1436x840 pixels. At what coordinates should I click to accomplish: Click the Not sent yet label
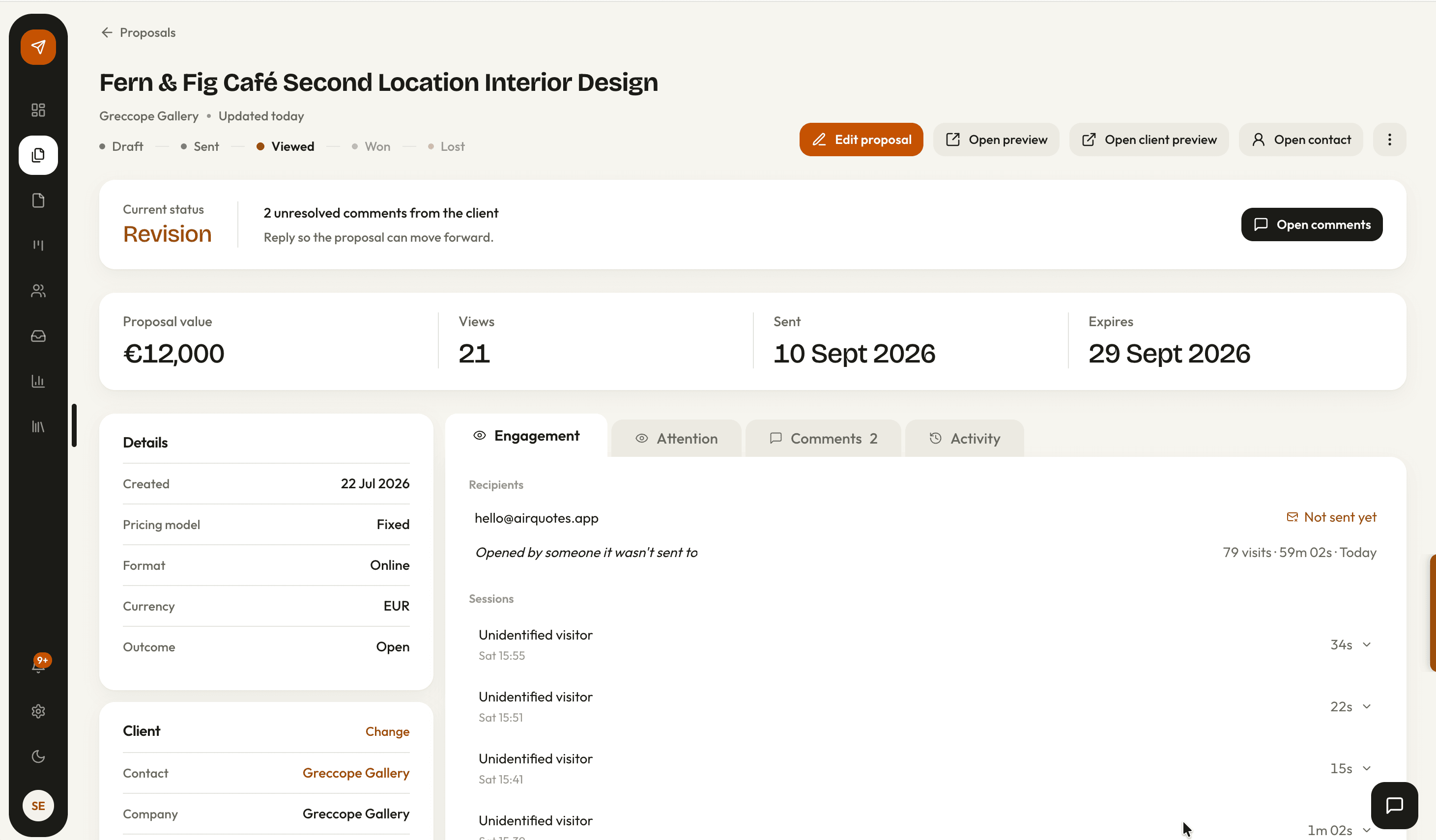(1331, 517)
